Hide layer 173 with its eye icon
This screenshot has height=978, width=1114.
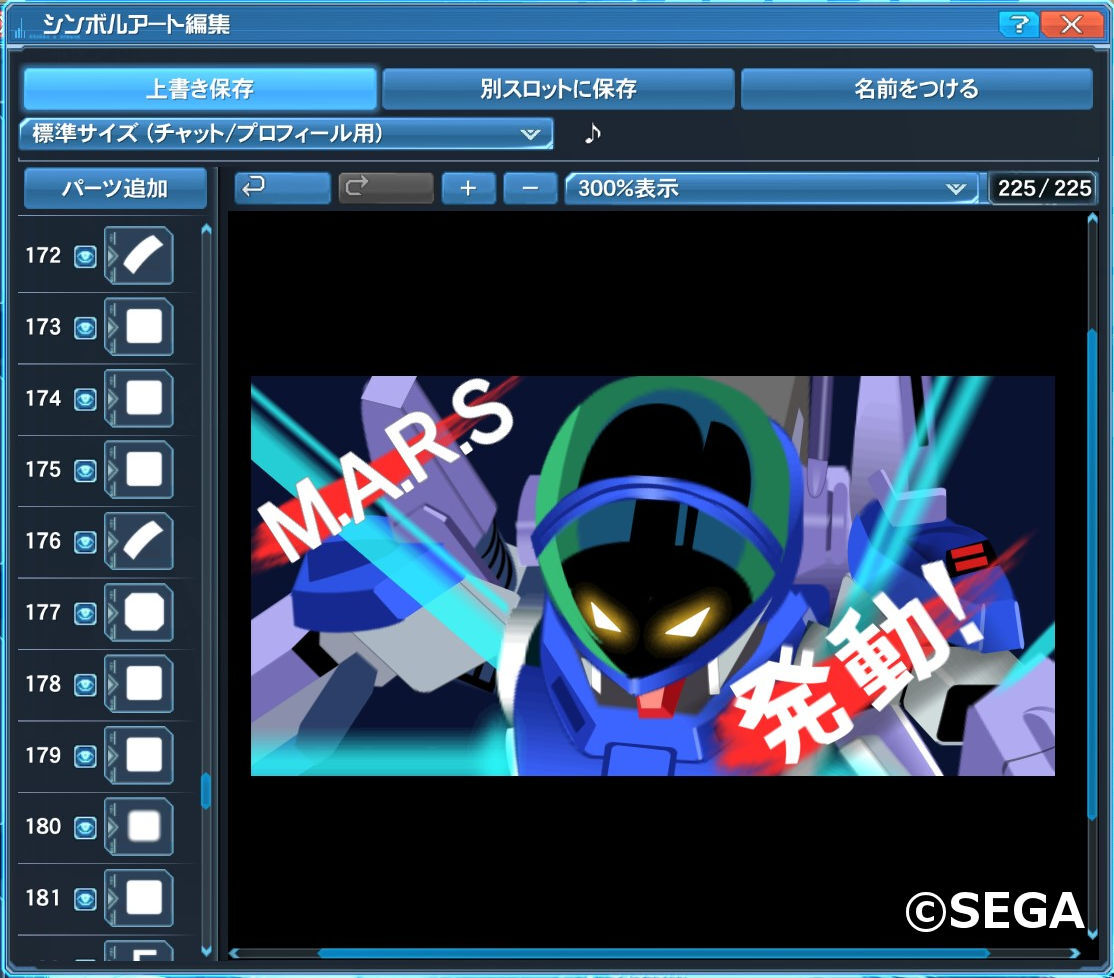click(x=85, y=328)
